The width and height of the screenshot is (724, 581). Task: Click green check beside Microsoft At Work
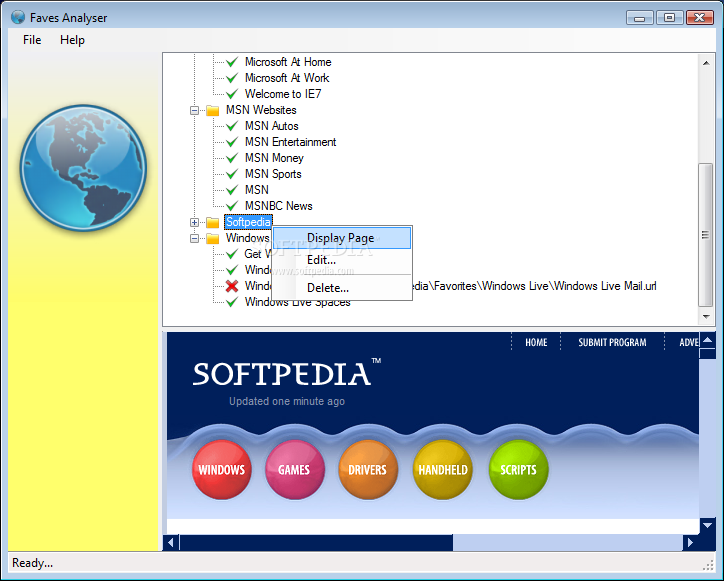[232, 78]
